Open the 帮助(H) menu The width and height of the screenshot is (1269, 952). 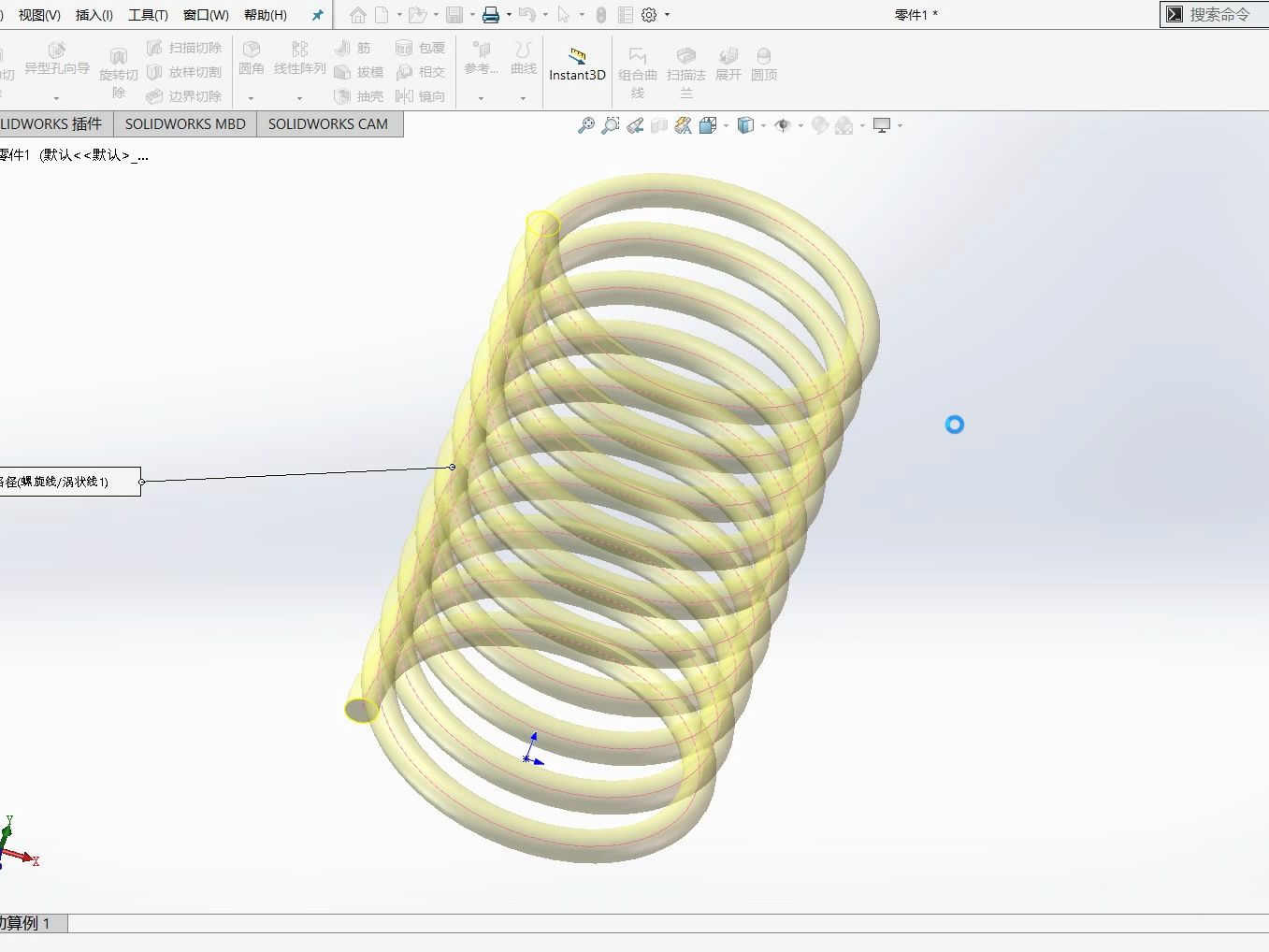266,15
